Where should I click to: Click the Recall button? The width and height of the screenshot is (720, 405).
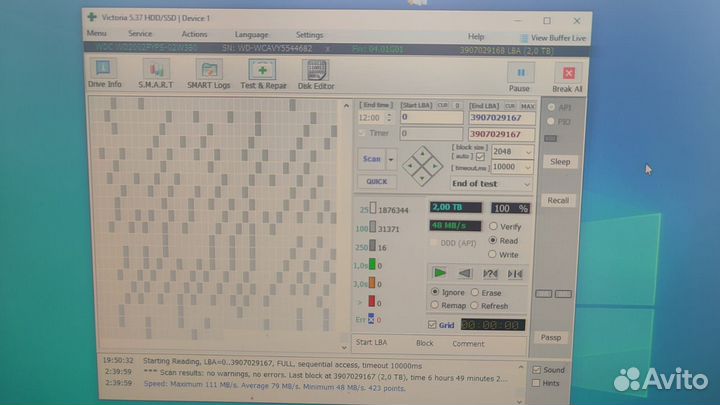tap(558, 200)
